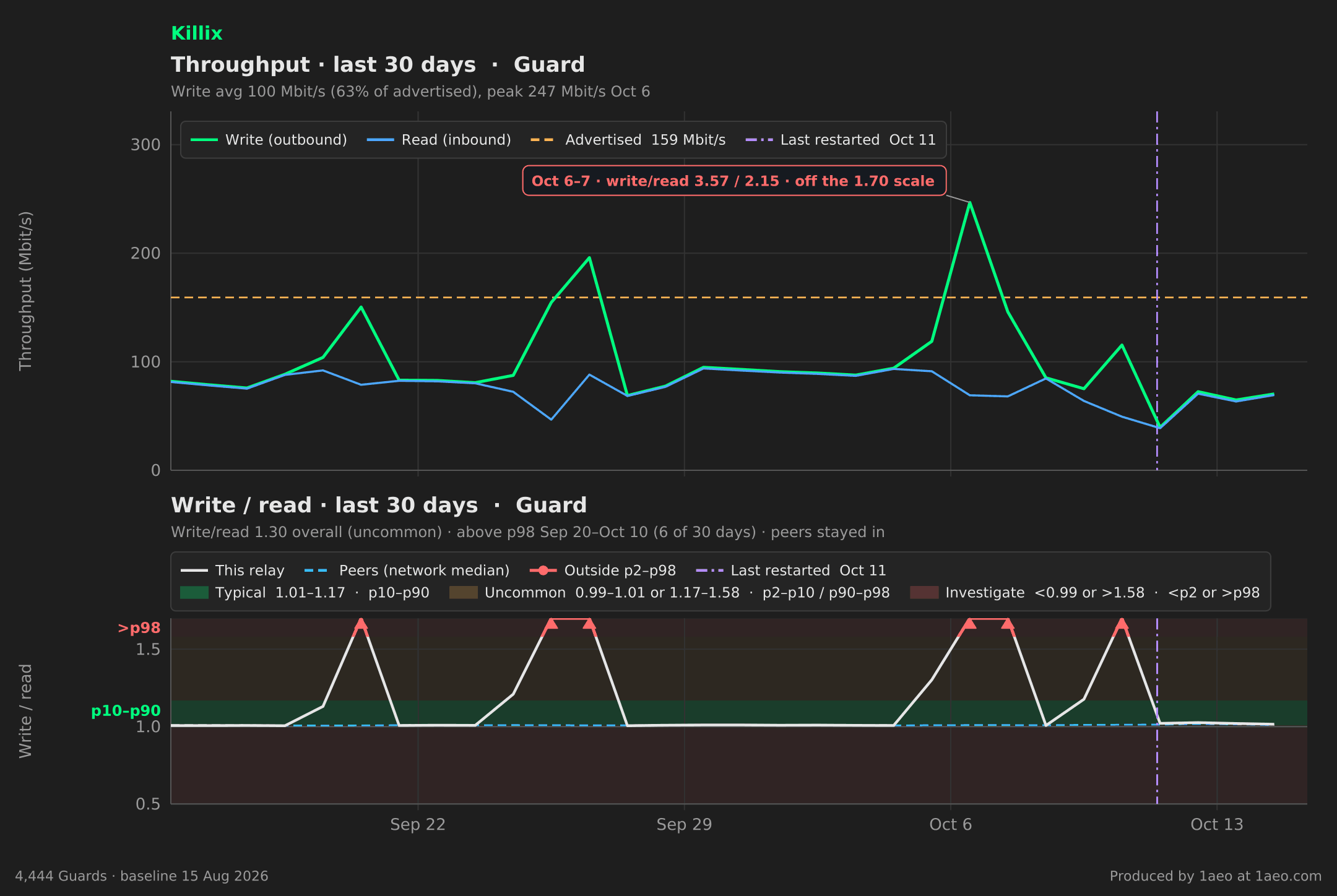Click the Oct 13 date tick label
Image resolution: width=1337 pixels, height=896 pixels.
click(x=1217, y=824)
